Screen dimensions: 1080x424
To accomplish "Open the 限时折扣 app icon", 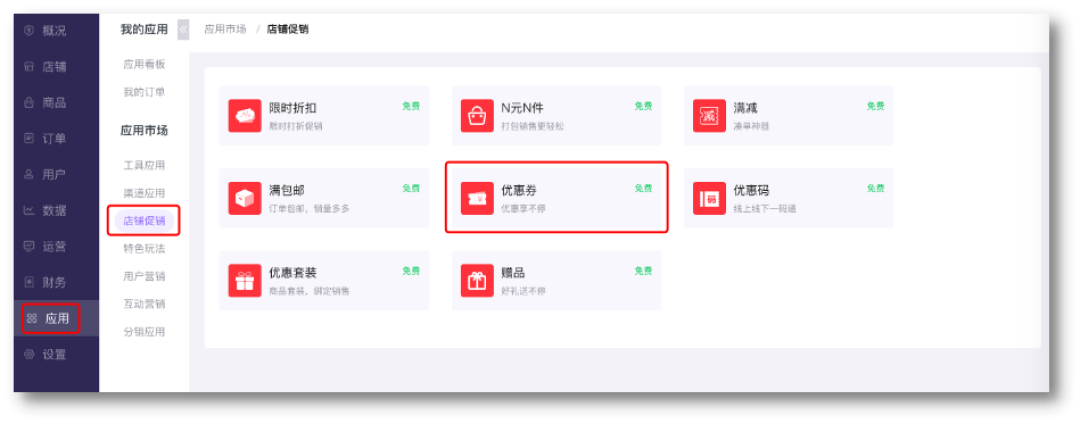I will (245, 116).
